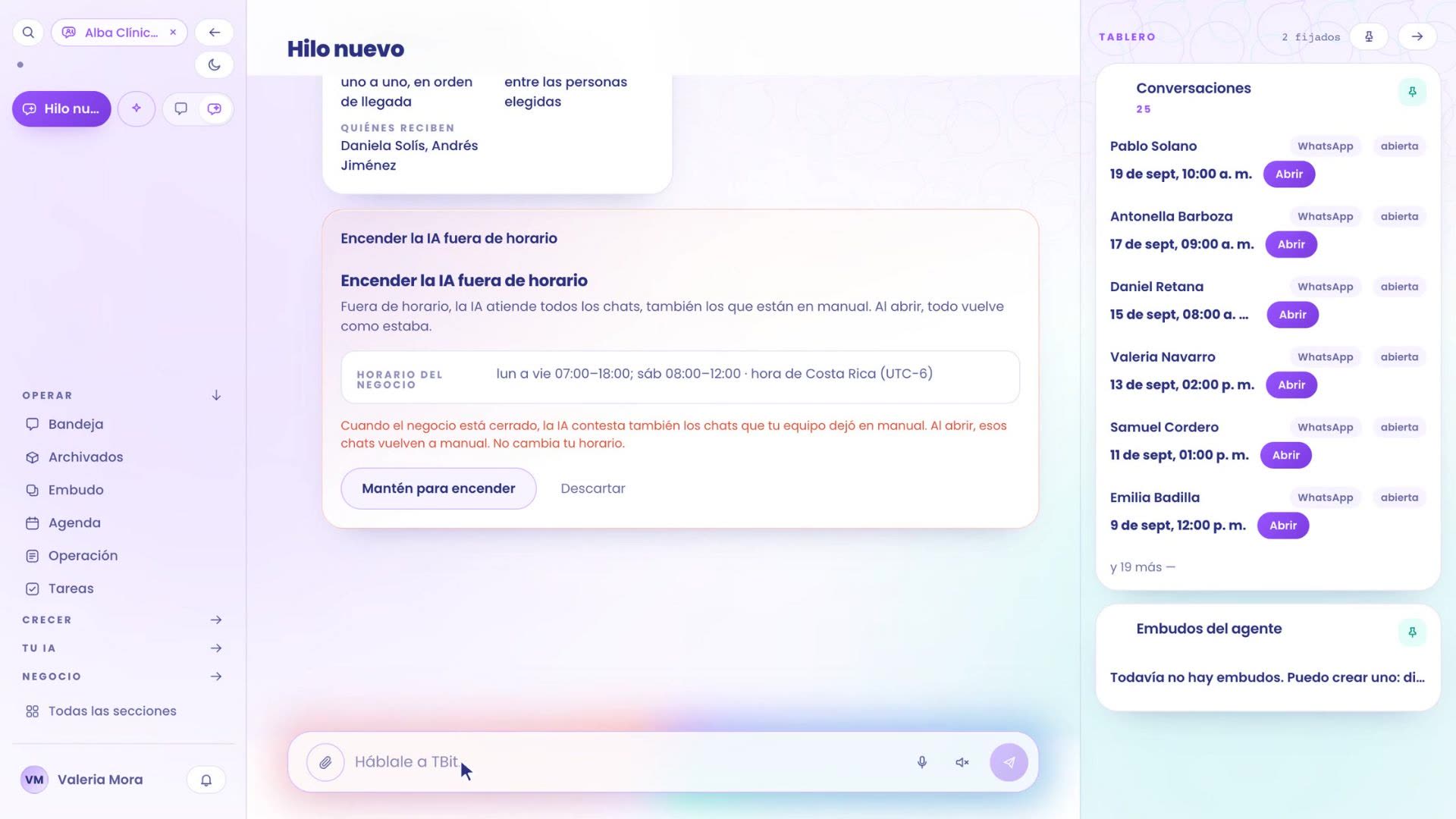Open Daniel Retana conversation with Abrir
1456x819 pixels.
click(1293, 315)
